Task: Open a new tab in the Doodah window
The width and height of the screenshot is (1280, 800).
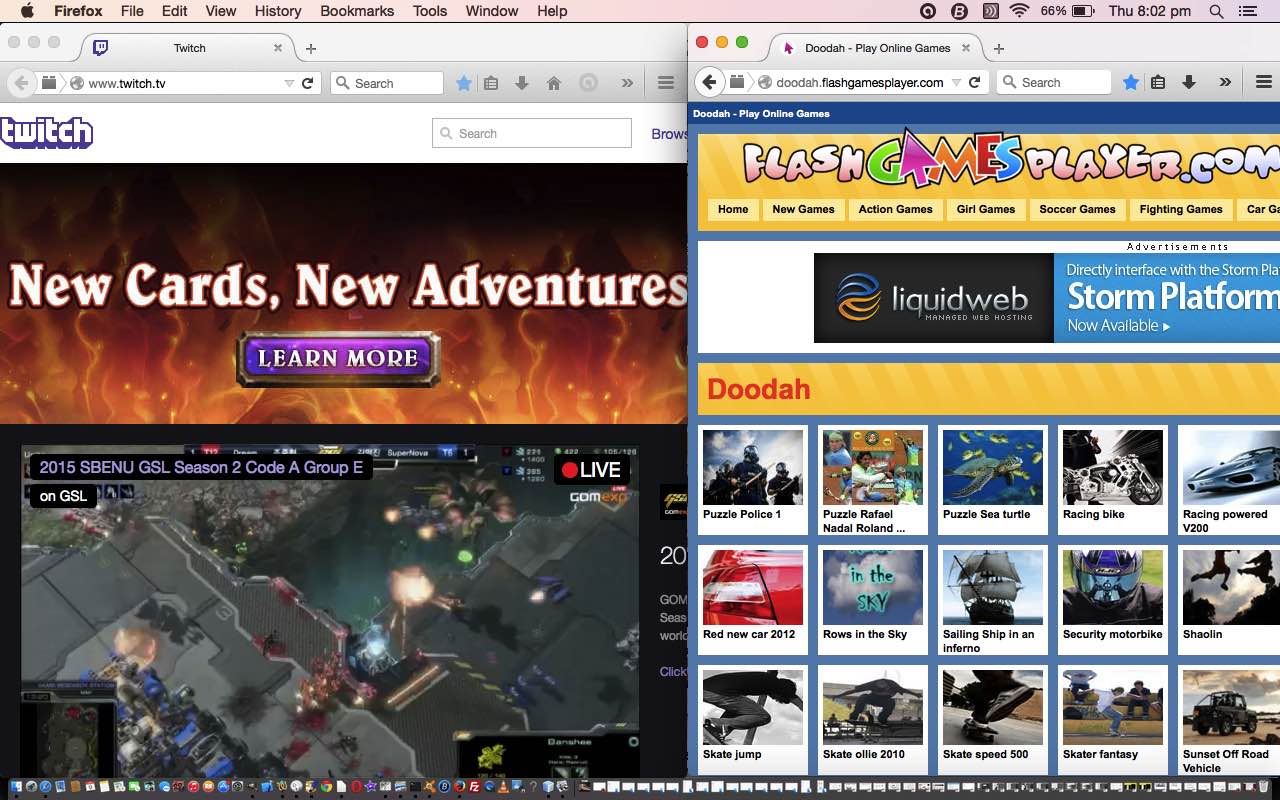Action: pos(998,48)
